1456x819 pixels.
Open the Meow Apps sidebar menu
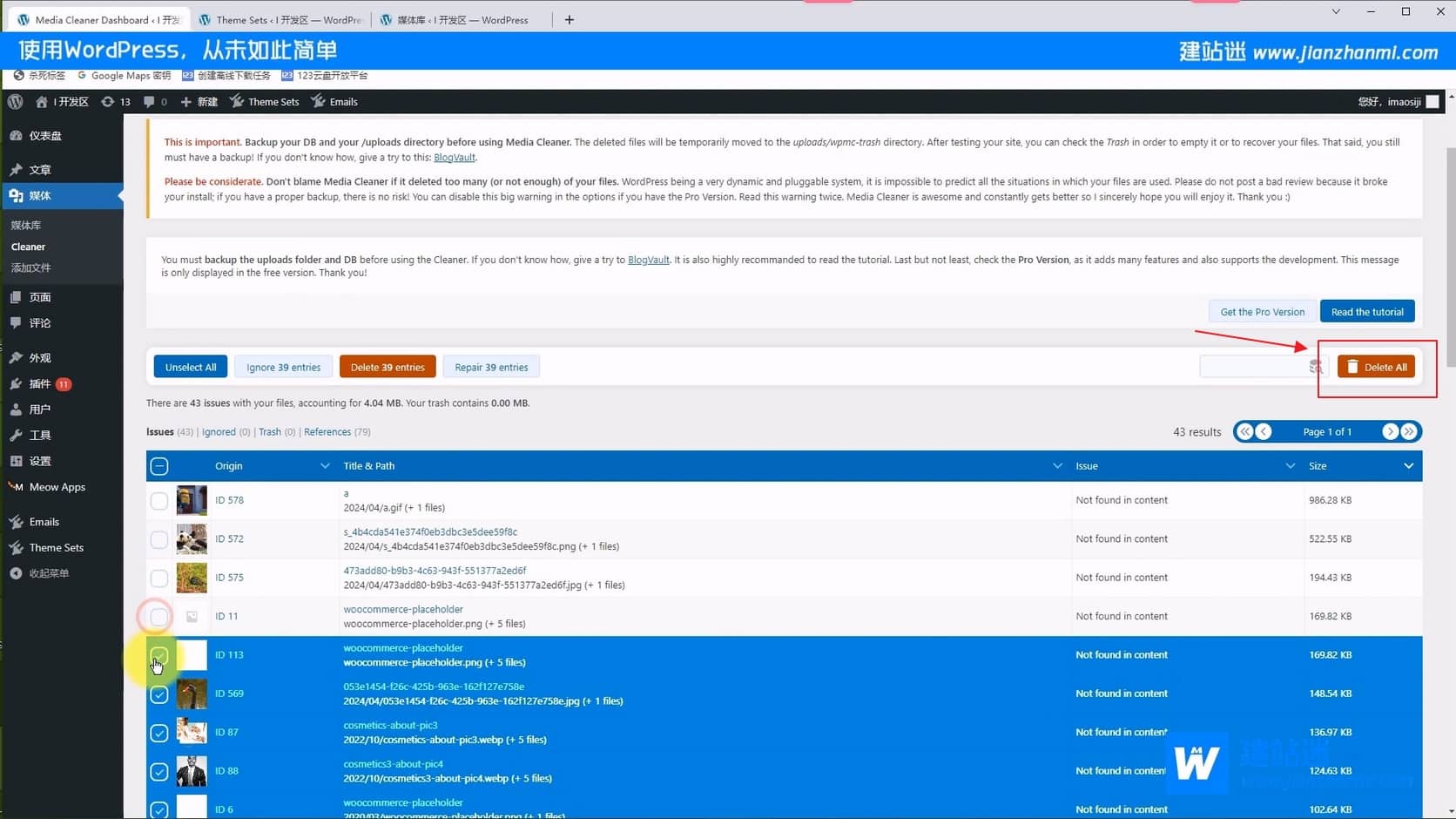coord(57,487)
